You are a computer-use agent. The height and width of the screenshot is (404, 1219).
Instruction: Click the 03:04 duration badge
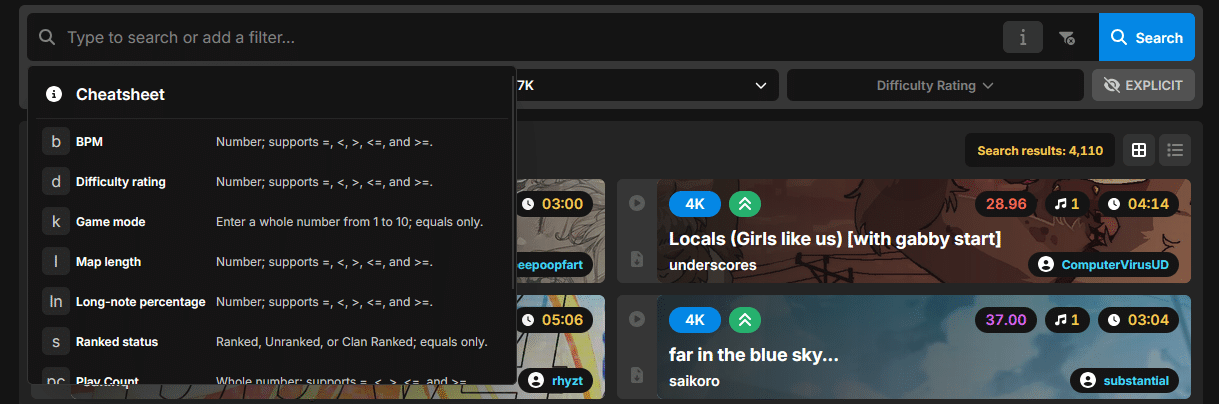click(x=1138, y=320)
